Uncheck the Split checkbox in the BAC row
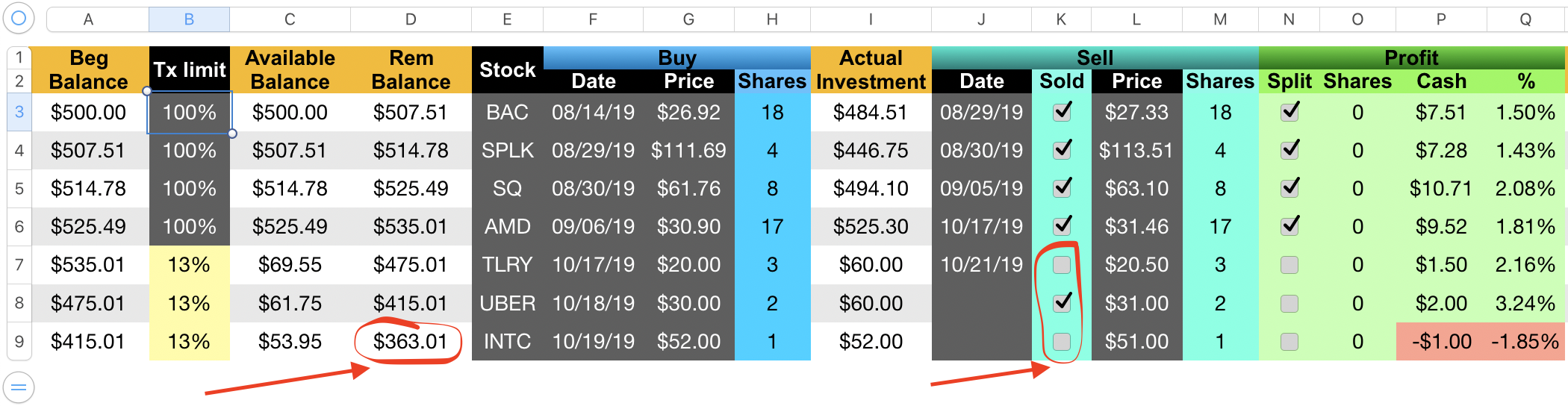Viewport: 1568px width, 406px height. pyautogui.click(x=1289, y=113)
